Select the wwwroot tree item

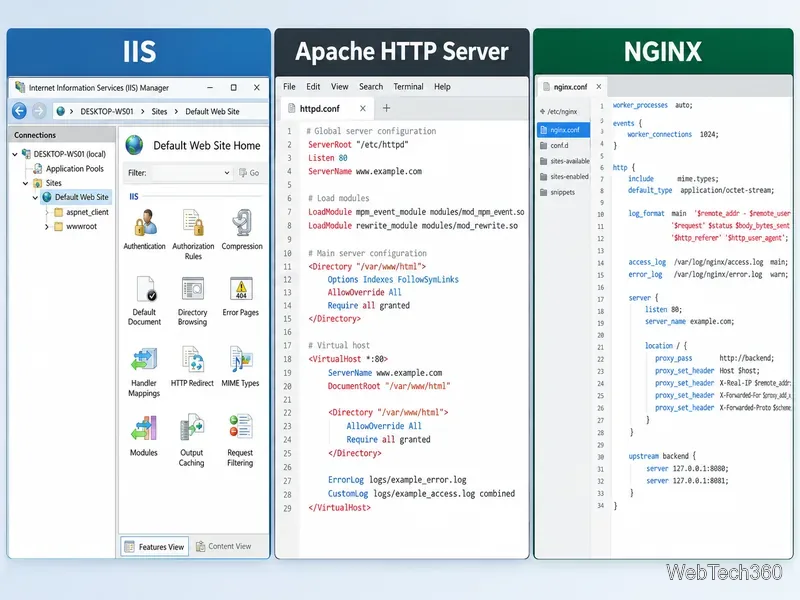coord(81,226)
